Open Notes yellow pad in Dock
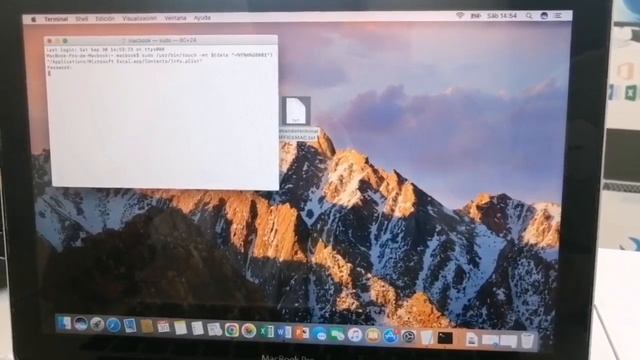The height and width of the screenshot is (360, 640). tap(180, 327)
